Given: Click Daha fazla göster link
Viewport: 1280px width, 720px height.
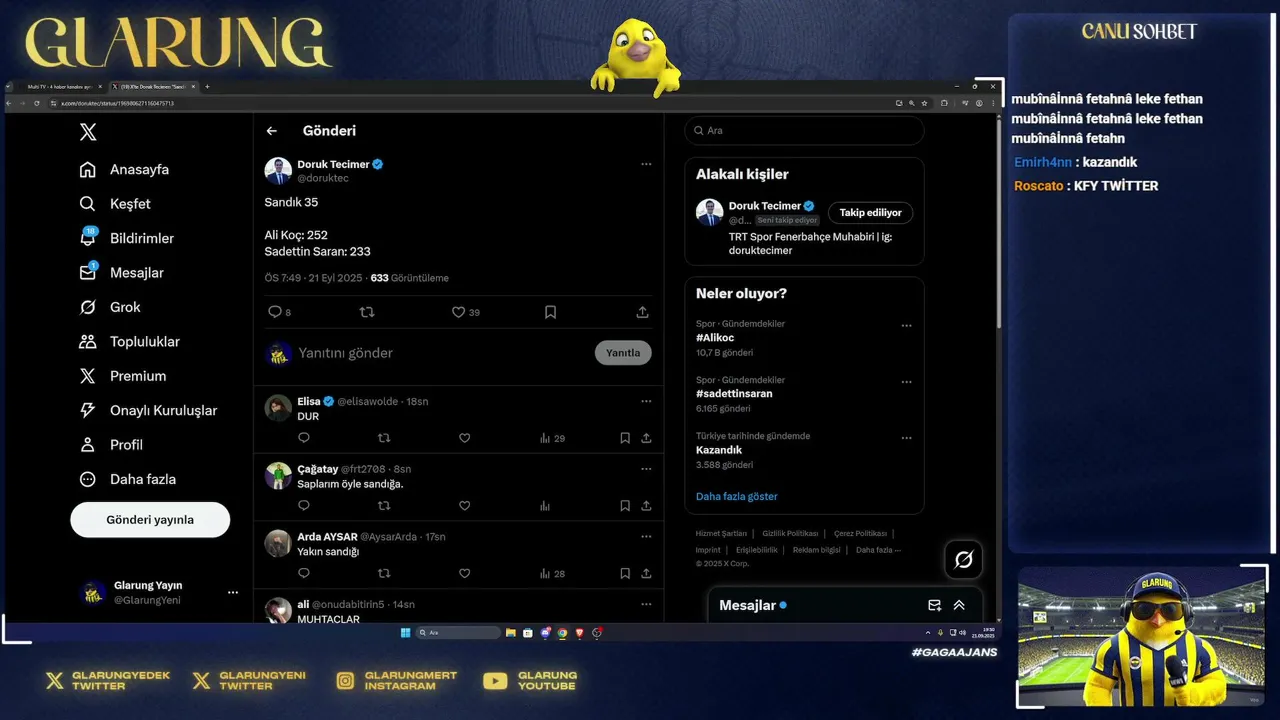Looking at the screenshot, I should click(x=737, y=497).
